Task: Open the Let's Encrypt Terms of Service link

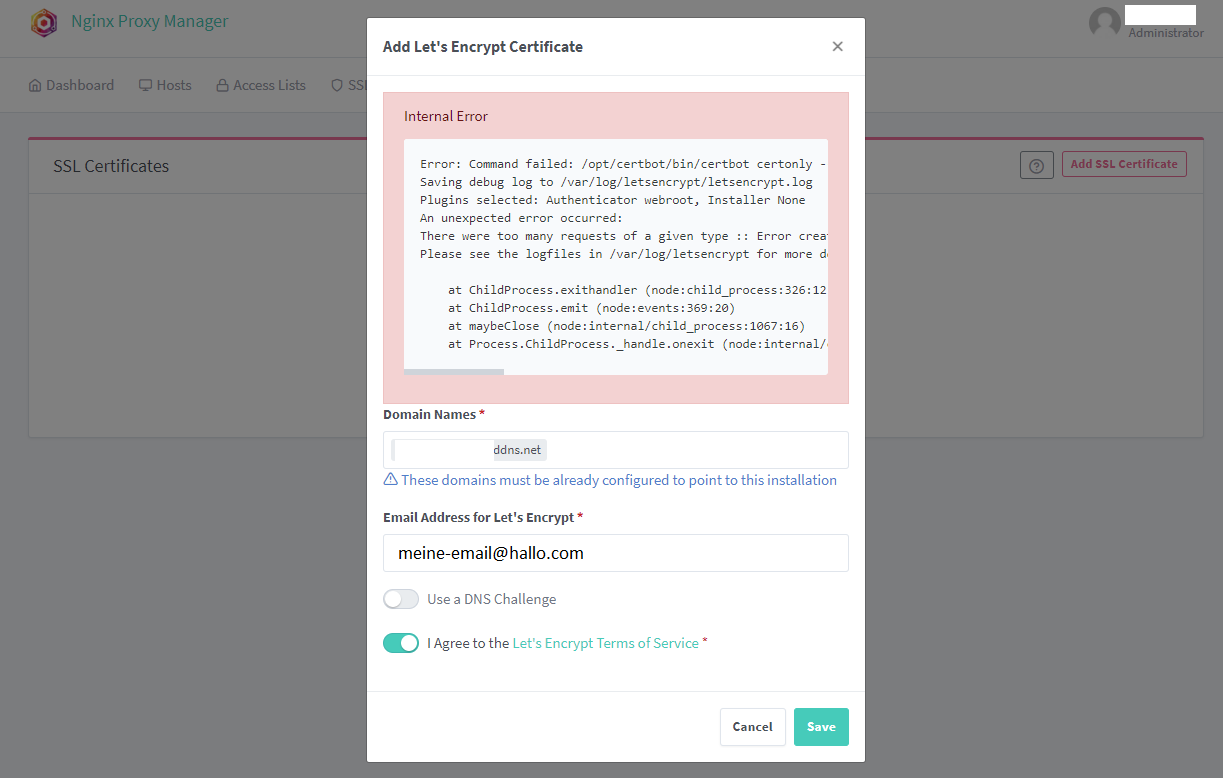Action: [x=605, y=643]
